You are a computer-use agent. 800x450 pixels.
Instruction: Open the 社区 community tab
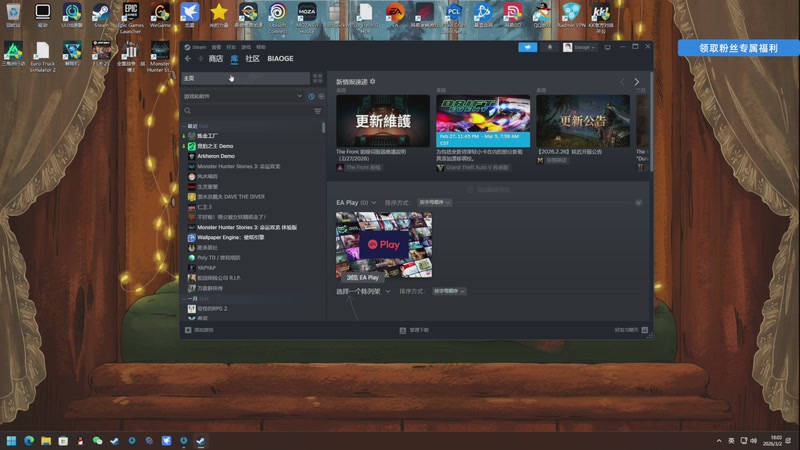(x=252, y=59)
